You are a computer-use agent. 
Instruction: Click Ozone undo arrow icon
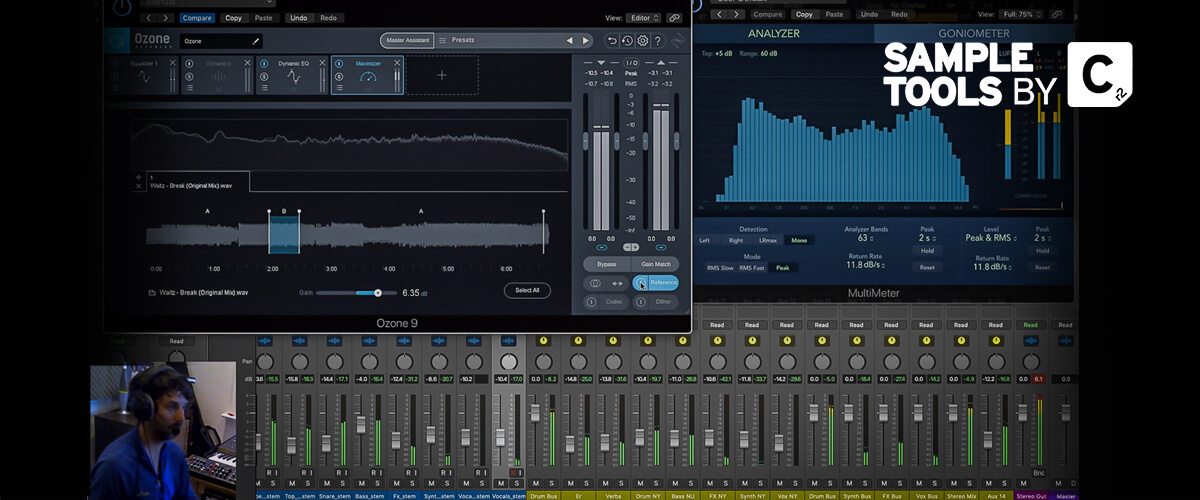tap(612, 40)
